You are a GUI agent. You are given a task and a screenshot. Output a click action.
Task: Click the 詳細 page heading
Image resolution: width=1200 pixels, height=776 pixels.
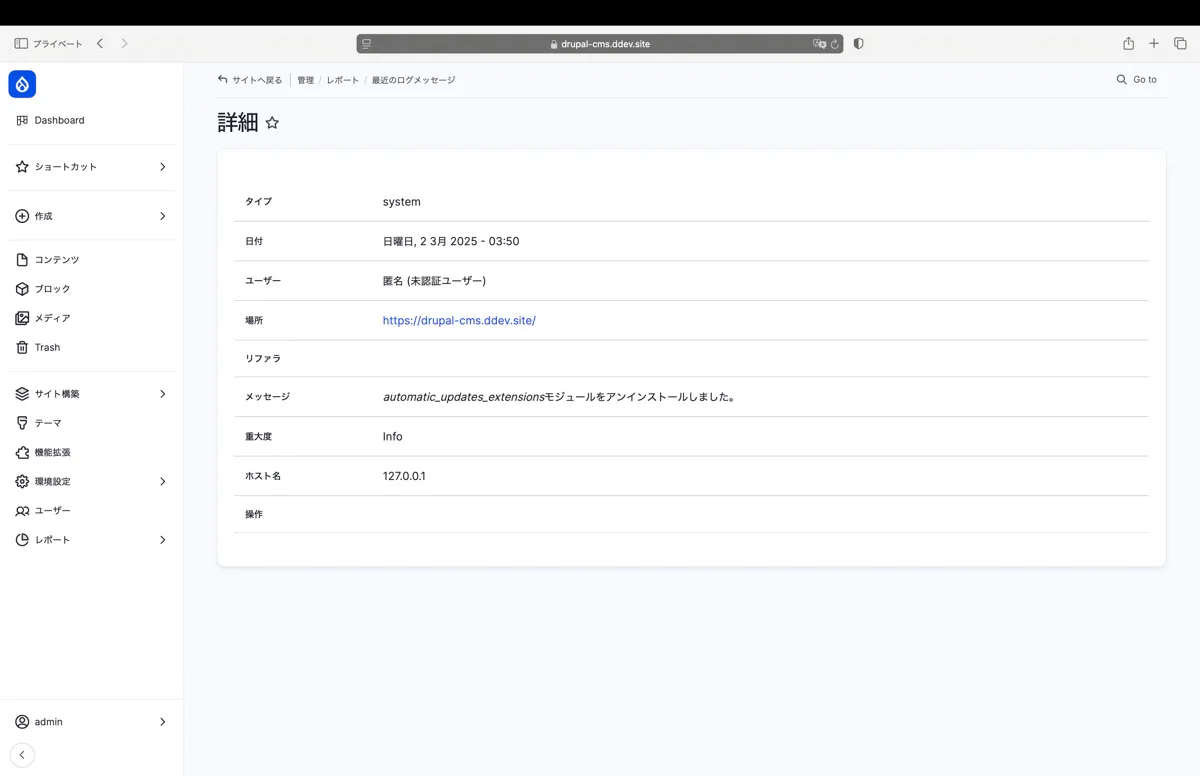(x=238, y=123)
